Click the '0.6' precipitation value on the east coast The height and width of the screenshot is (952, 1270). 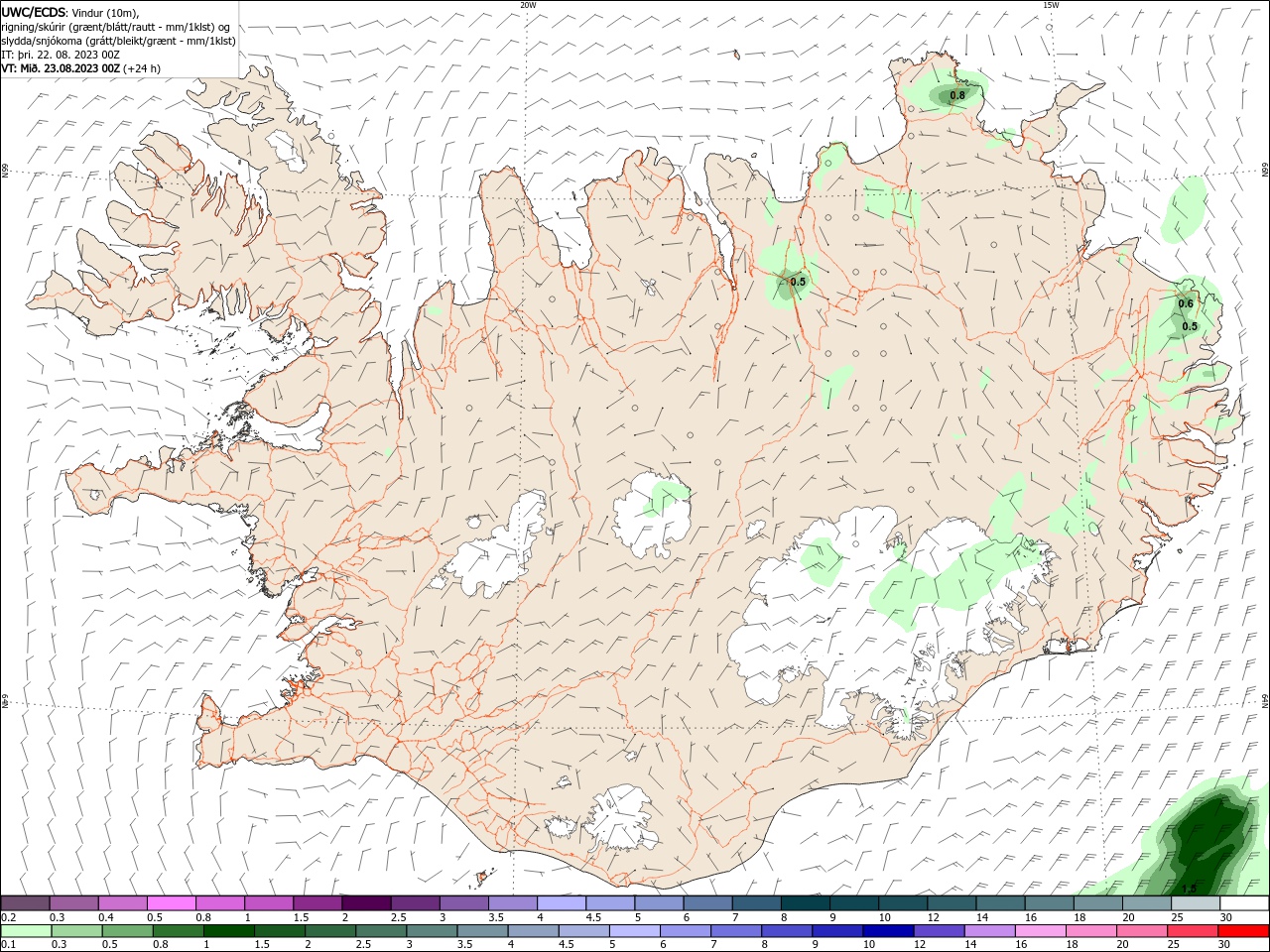(1186, 304)
